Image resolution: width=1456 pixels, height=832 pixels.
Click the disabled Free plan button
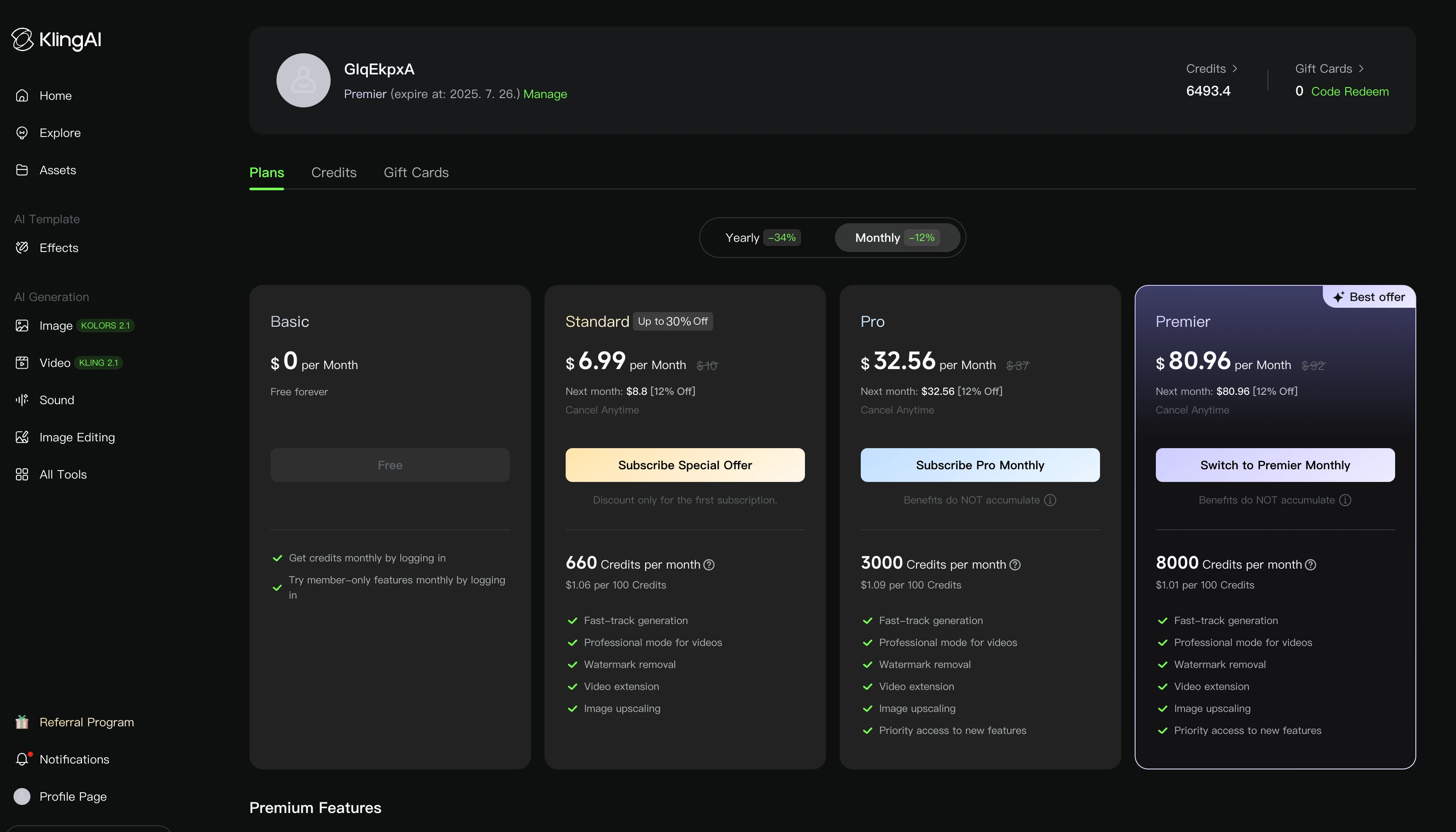pos(390,465)
